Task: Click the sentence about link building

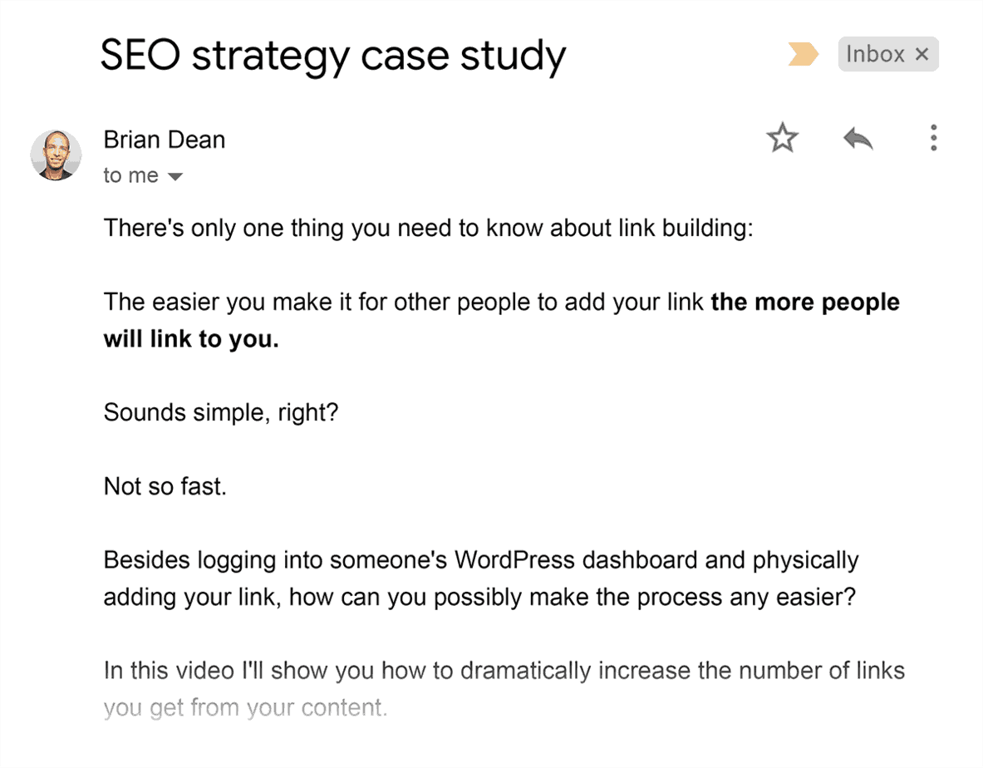Action: point(427,228)
